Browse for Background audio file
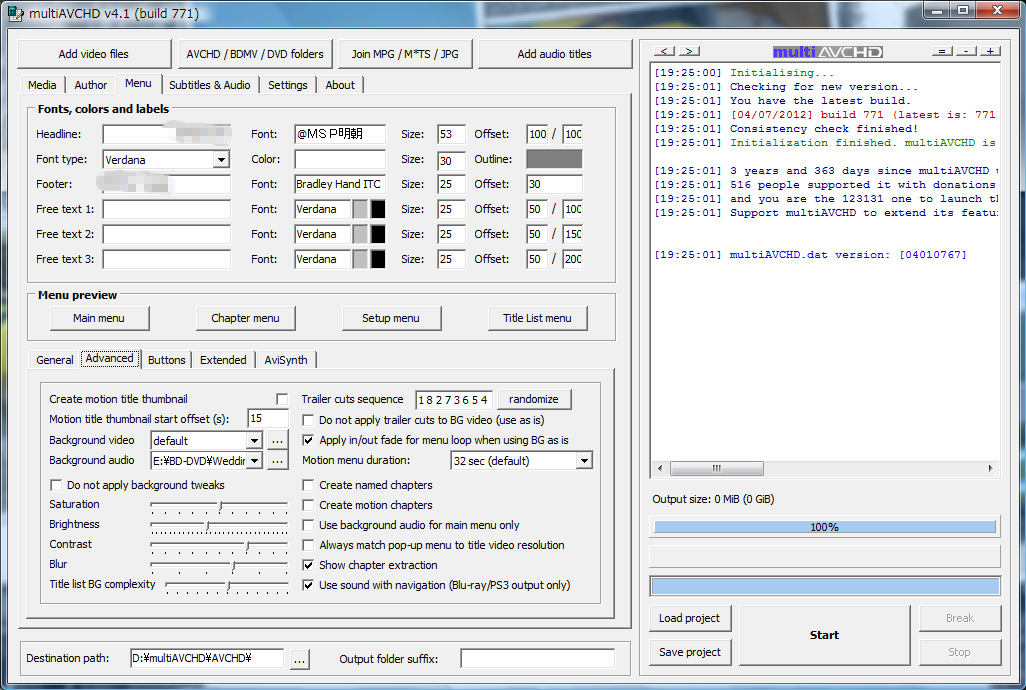 [x=277, y=460]
